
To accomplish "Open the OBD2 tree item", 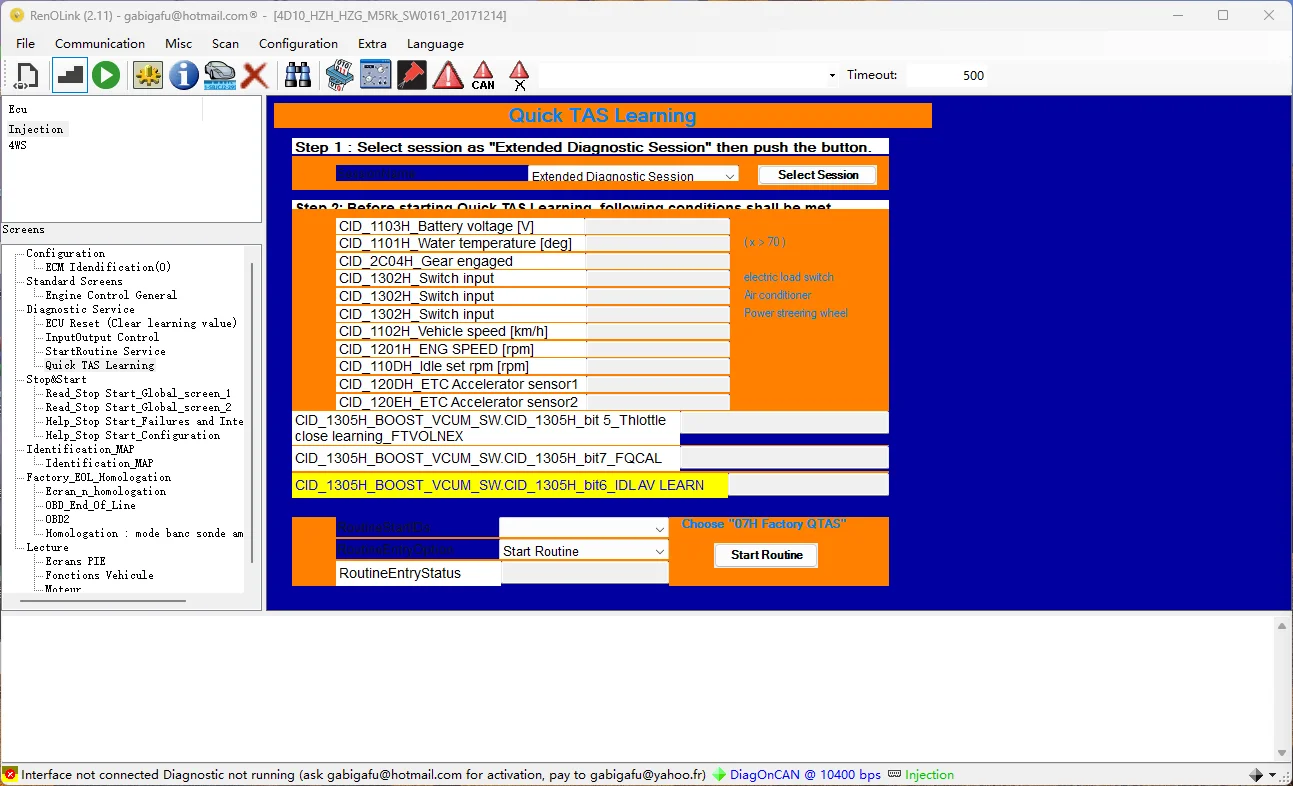I will tap(57, 519).
